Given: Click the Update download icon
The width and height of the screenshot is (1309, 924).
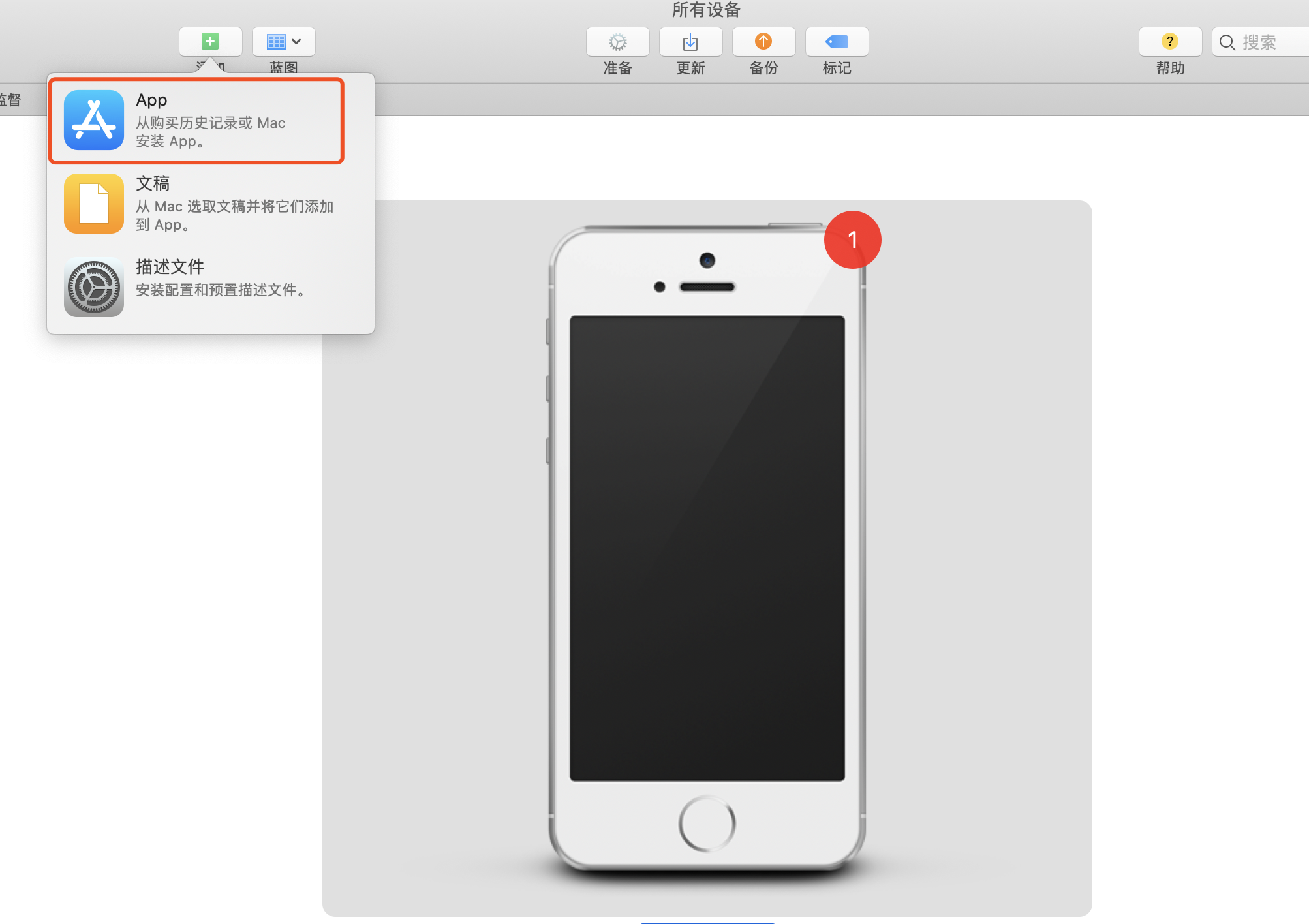Looking at the screenshot, I should tap(690, 42).
